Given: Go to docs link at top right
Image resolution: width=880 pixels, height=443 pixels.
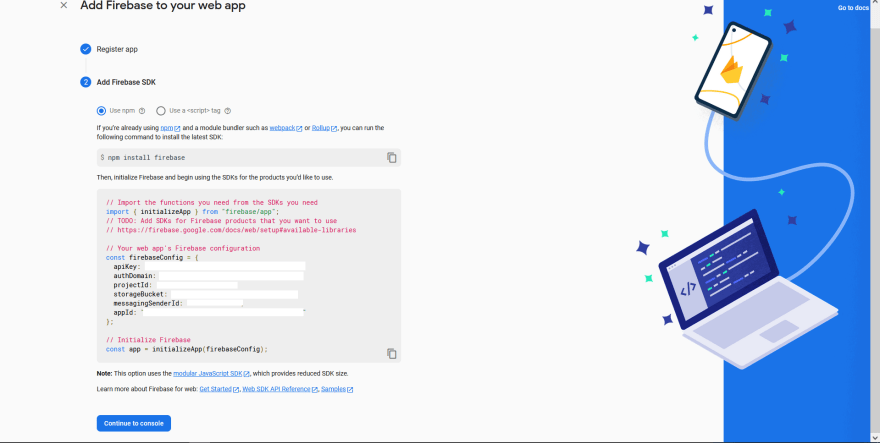Looking at the screenshot, I should pyautogui.click(x=853, y=8).
